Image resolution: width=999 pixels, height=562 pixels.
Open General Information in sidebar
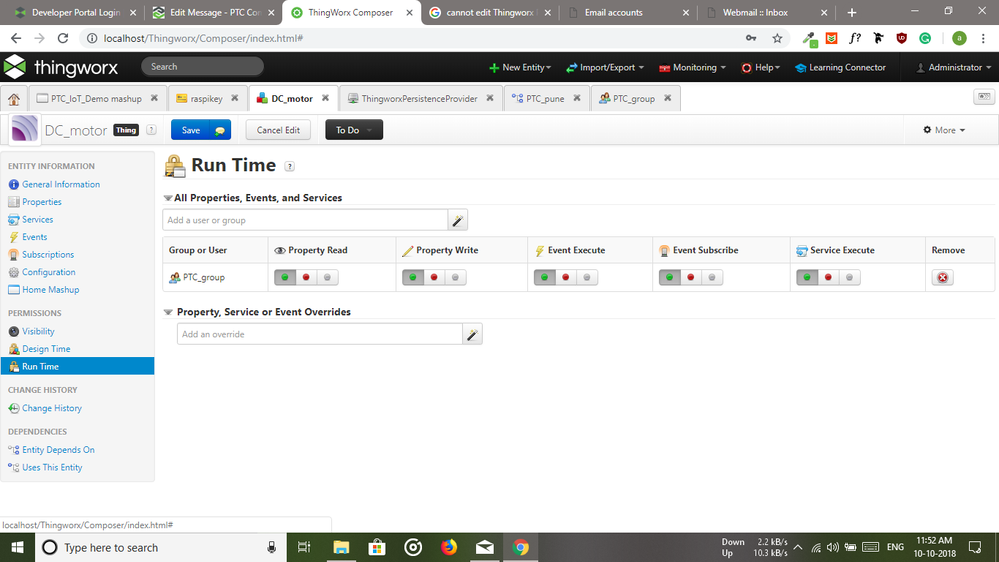(x=61, y=184)
